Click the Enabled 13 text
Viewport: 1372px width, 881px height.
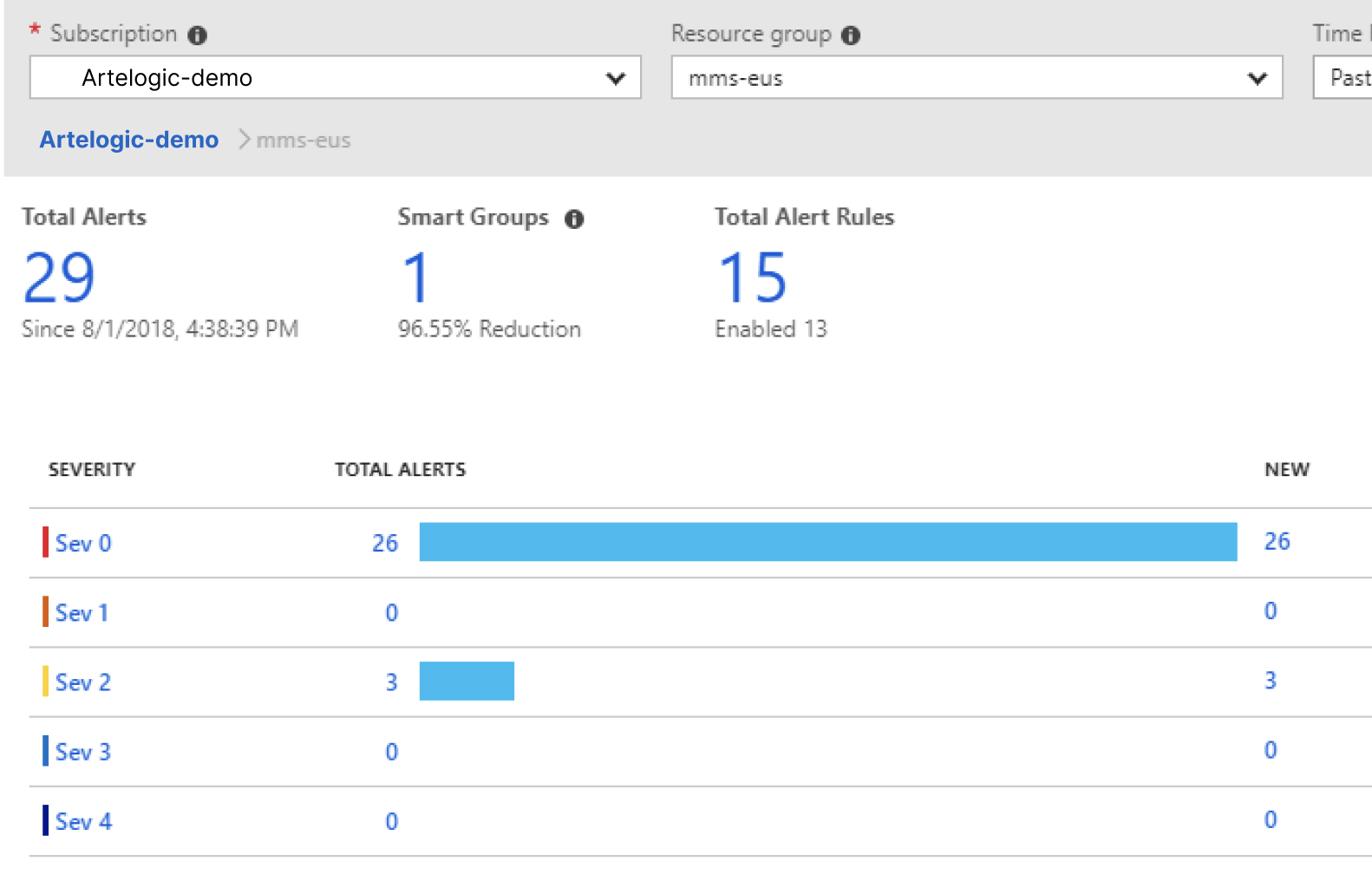coord(771,330)
